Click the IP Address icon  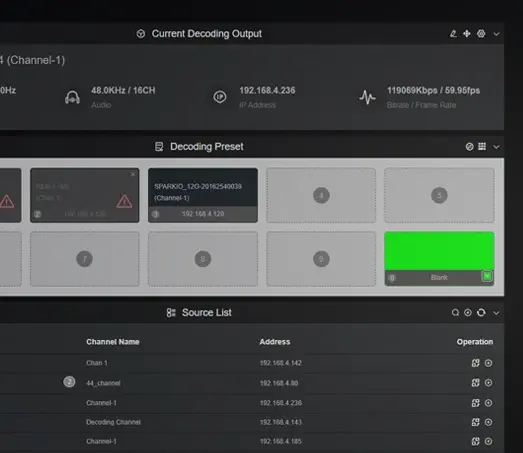point(220,97)
